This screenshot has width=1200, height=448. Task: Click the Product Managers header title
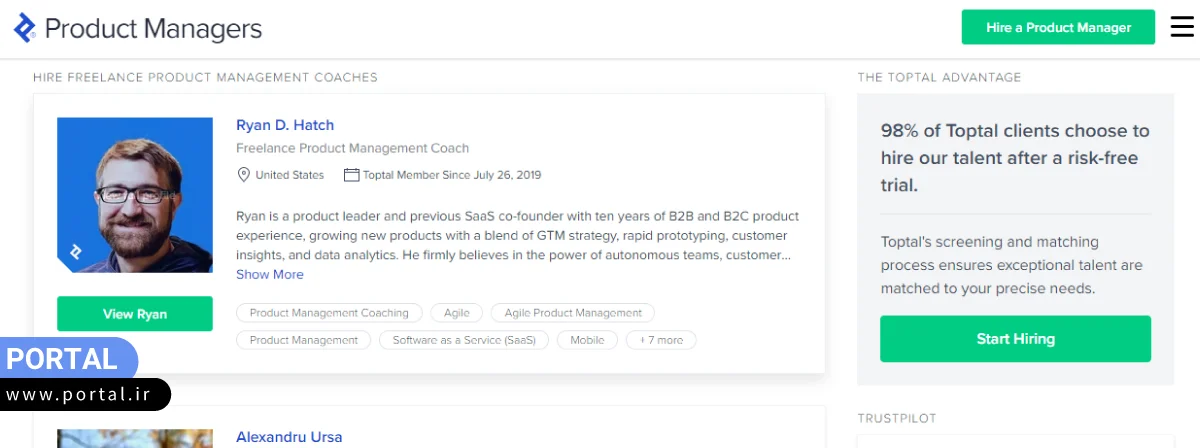153,29
